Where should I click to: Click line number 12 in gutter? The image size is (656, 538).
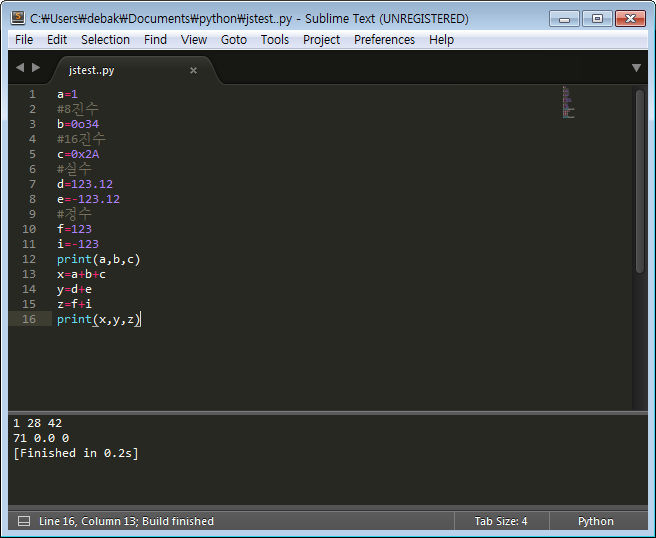pyautogui.click(x=29, y=259)
